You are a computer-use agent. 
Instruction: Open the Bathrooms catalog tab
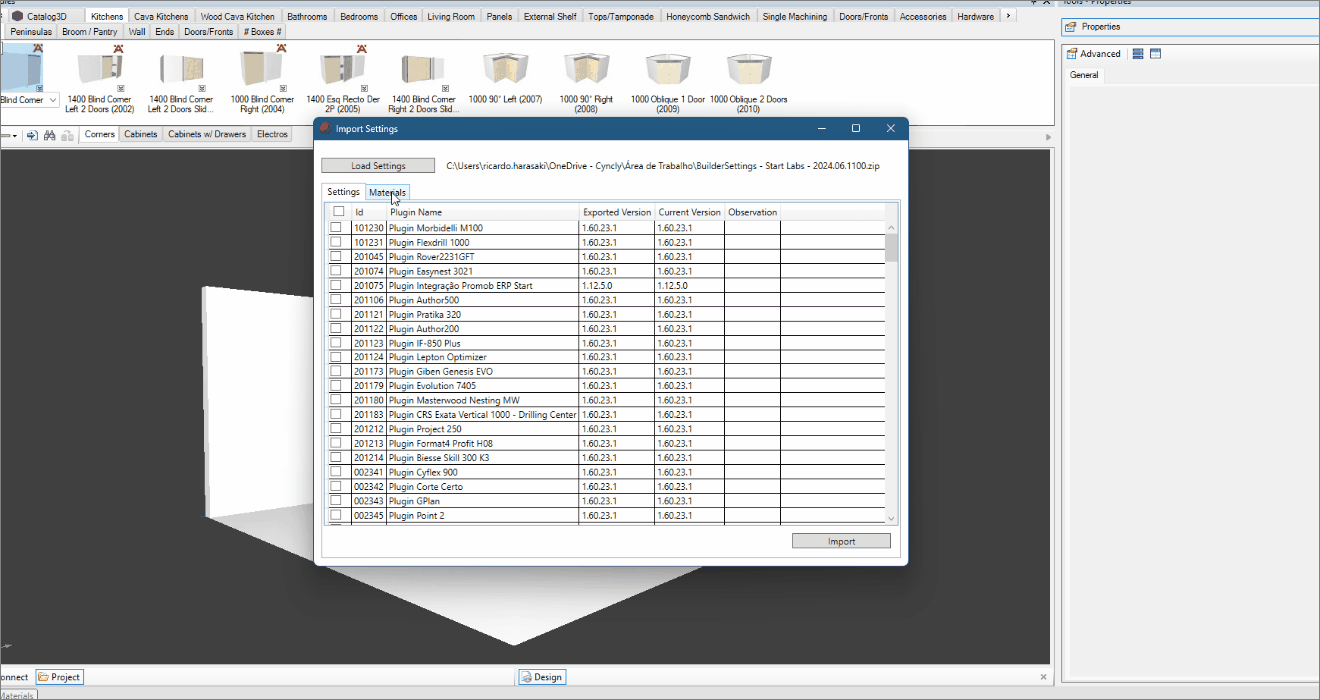point(307,17)
